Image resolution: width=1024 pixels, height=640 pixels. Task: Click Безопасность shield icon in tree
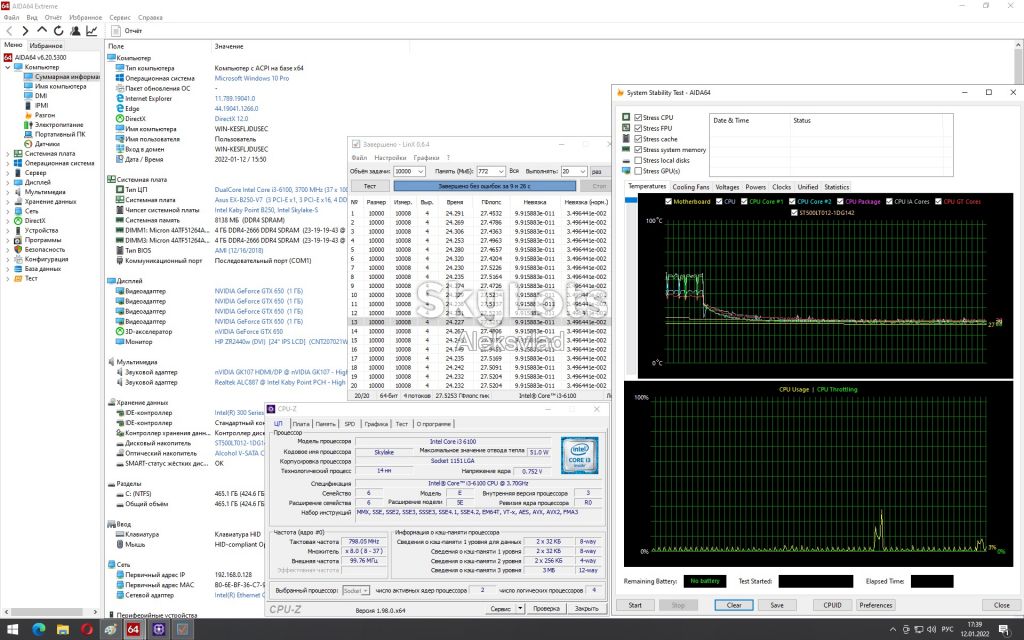coord(18,249)
